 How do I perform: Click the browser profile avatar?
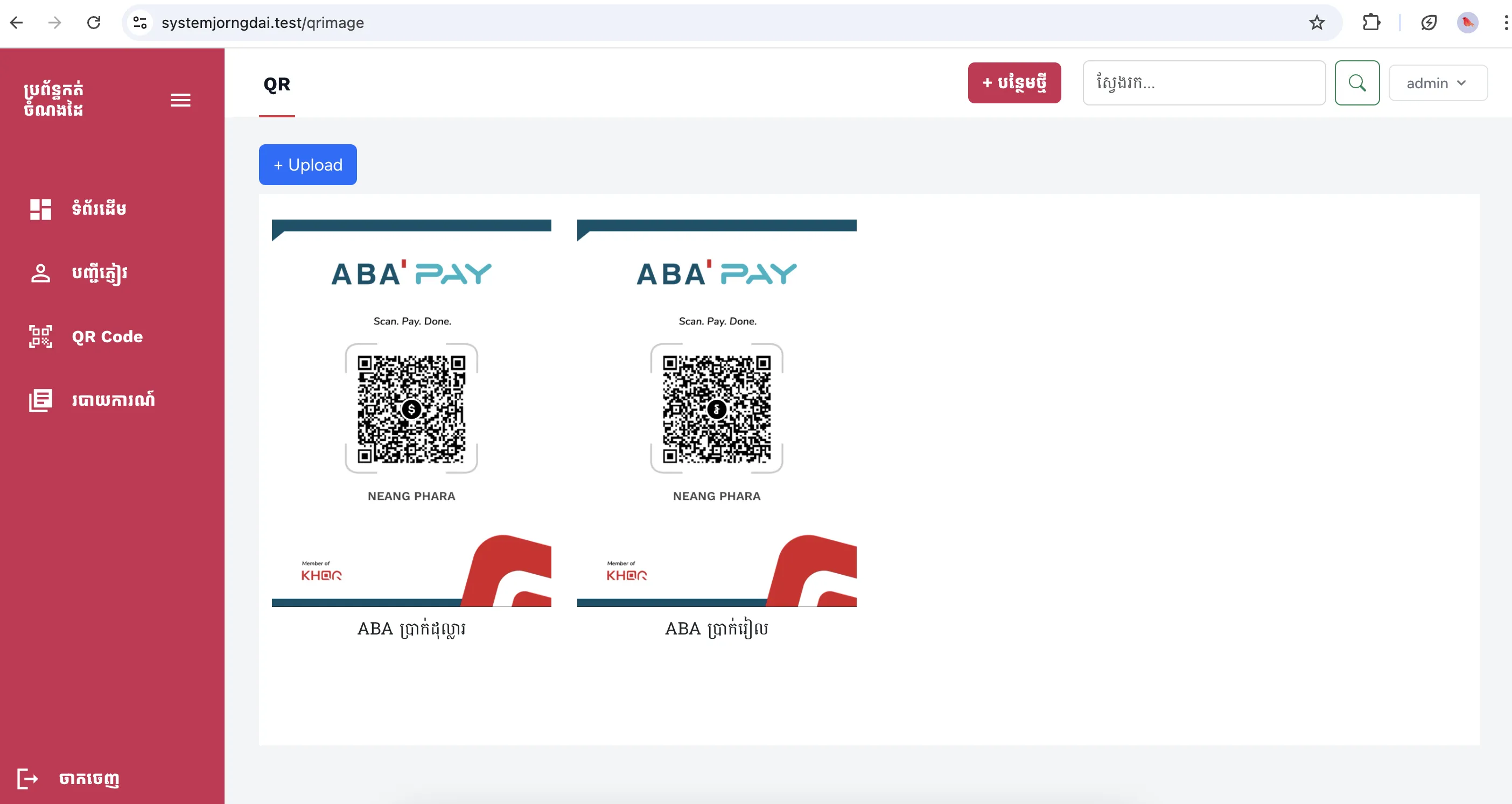click(x=1467, y=23)
